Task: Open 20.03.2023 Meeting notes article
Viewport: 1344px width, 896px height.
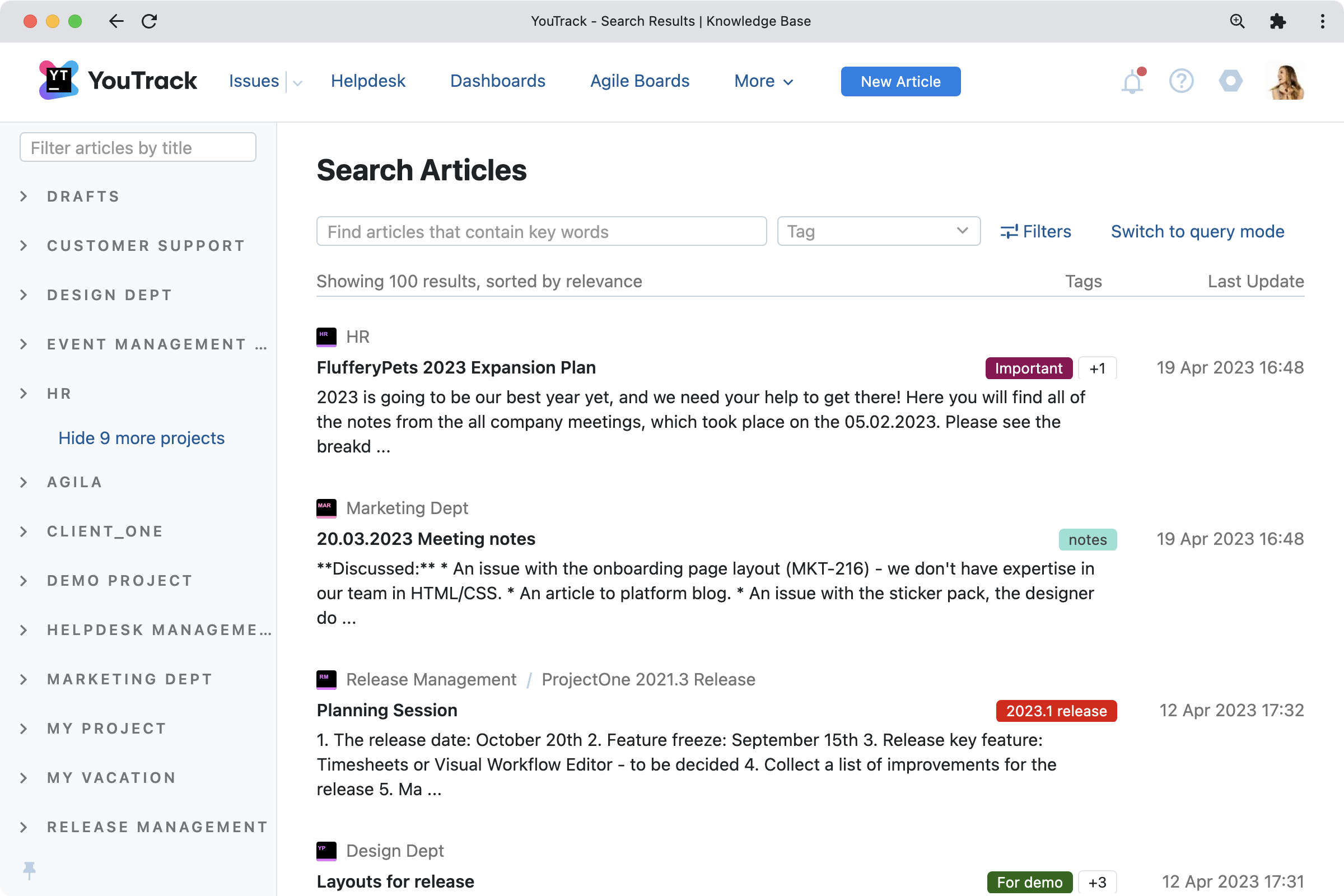Action: click(426, 539)
